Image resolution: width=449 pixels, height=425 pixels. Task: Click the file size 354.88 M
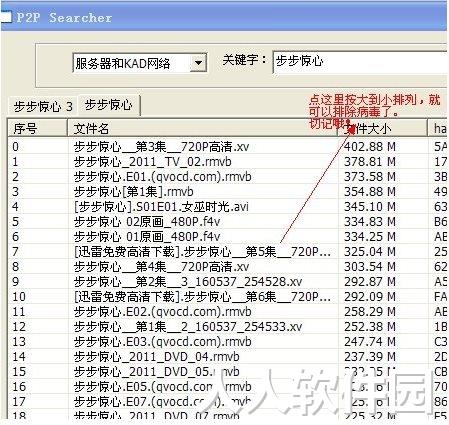pyautogui.click(x=370, y=192)
